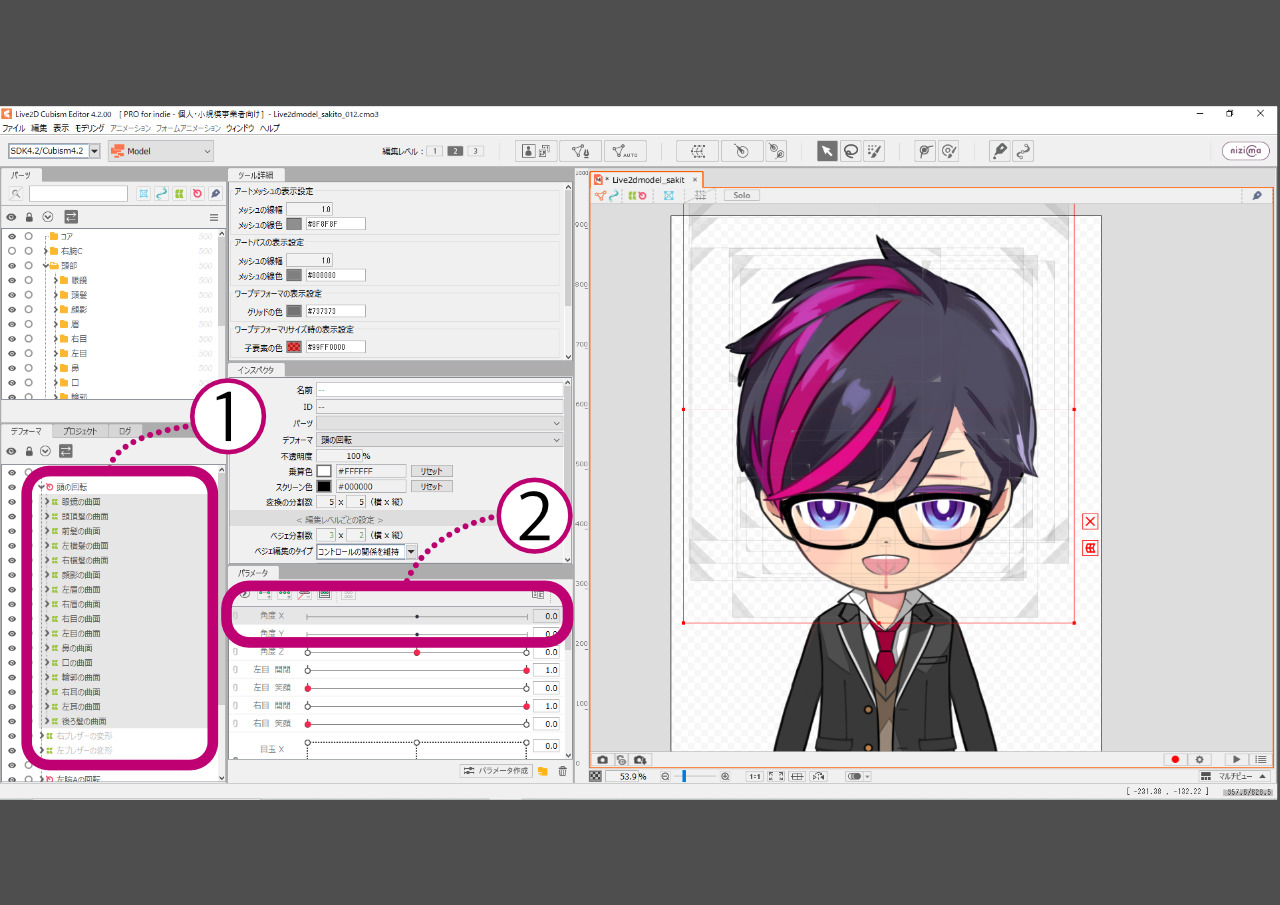Close the Live2dmodel_sakit document tab

695,180
